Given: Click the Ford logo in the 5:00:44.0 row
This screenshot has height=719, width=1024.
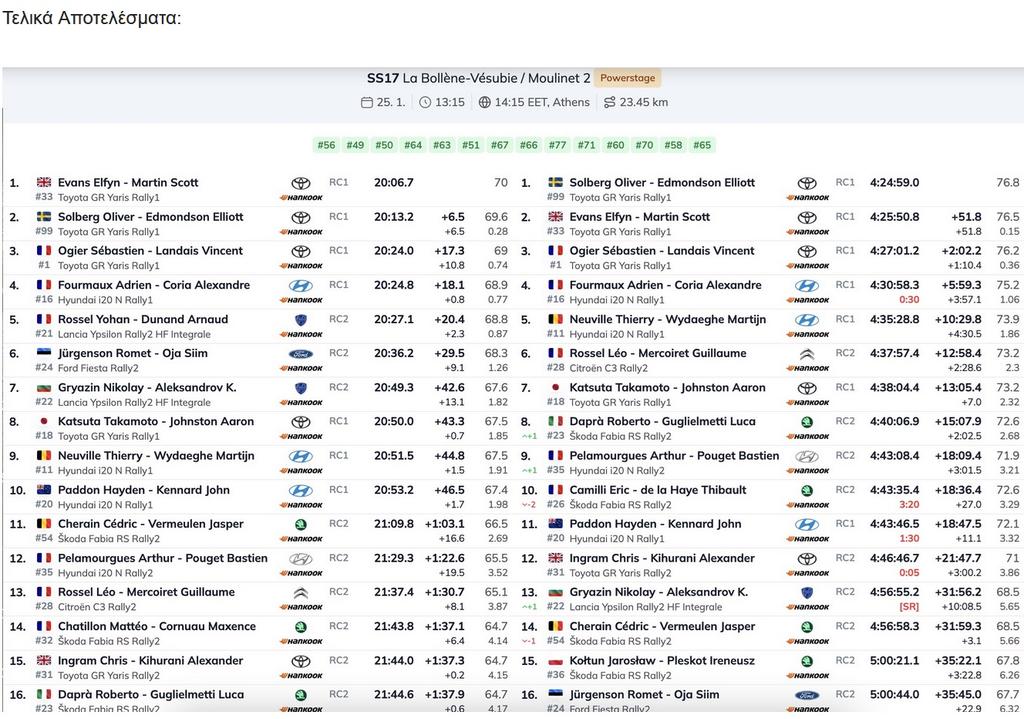Looking at the screenshot, I should [x=807, y=695].
